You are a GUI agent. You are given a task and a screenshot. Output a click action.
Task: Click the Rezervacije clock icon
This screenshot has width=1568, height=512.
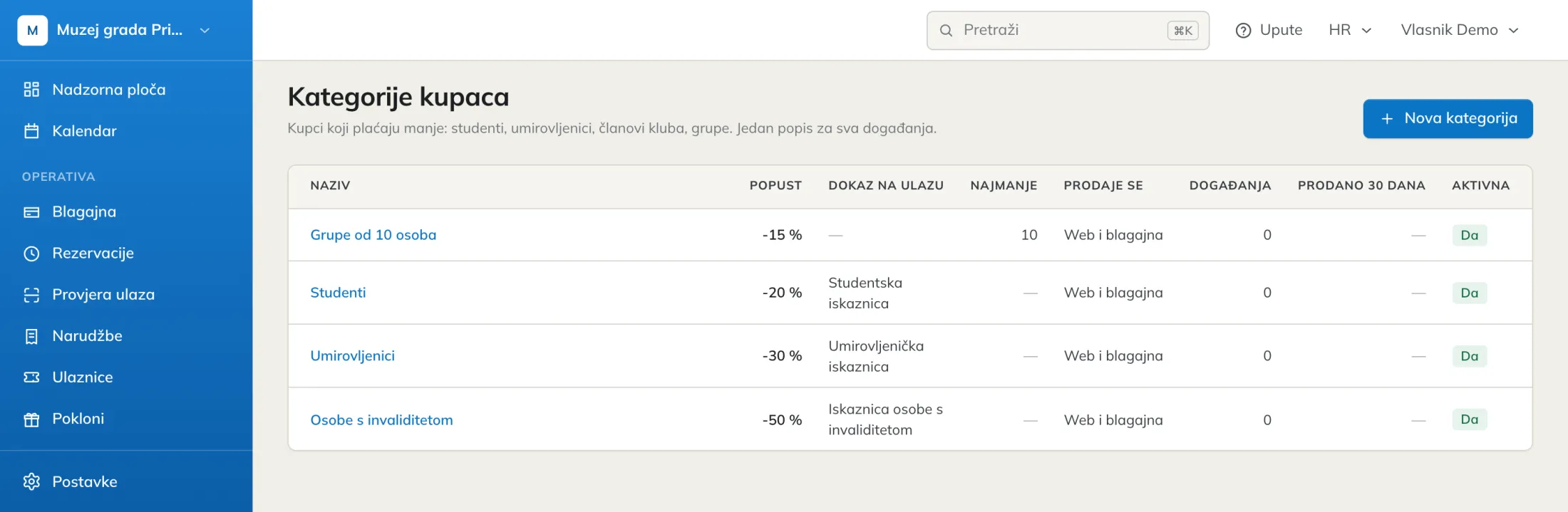pyautogui.click(x=31, y=254)
